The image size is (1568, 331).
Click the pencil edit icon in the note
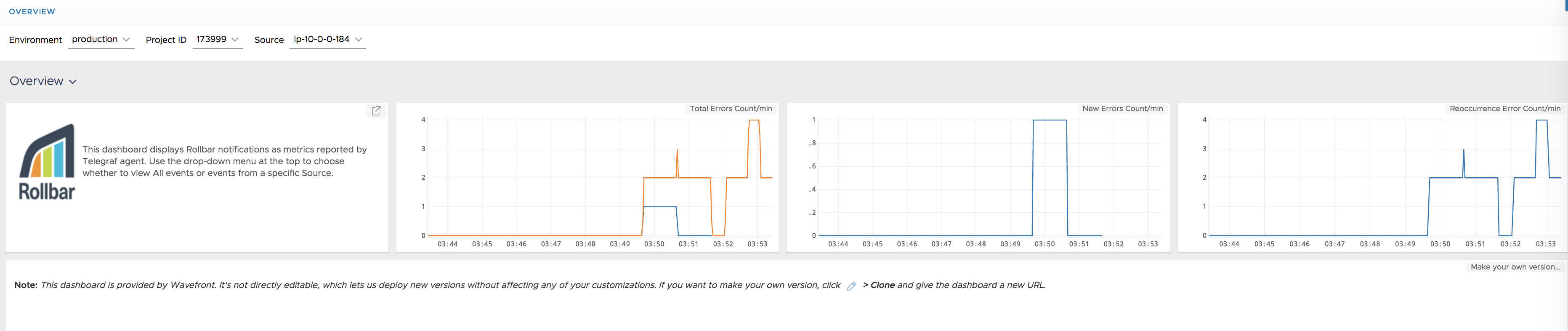pos(851,286)
